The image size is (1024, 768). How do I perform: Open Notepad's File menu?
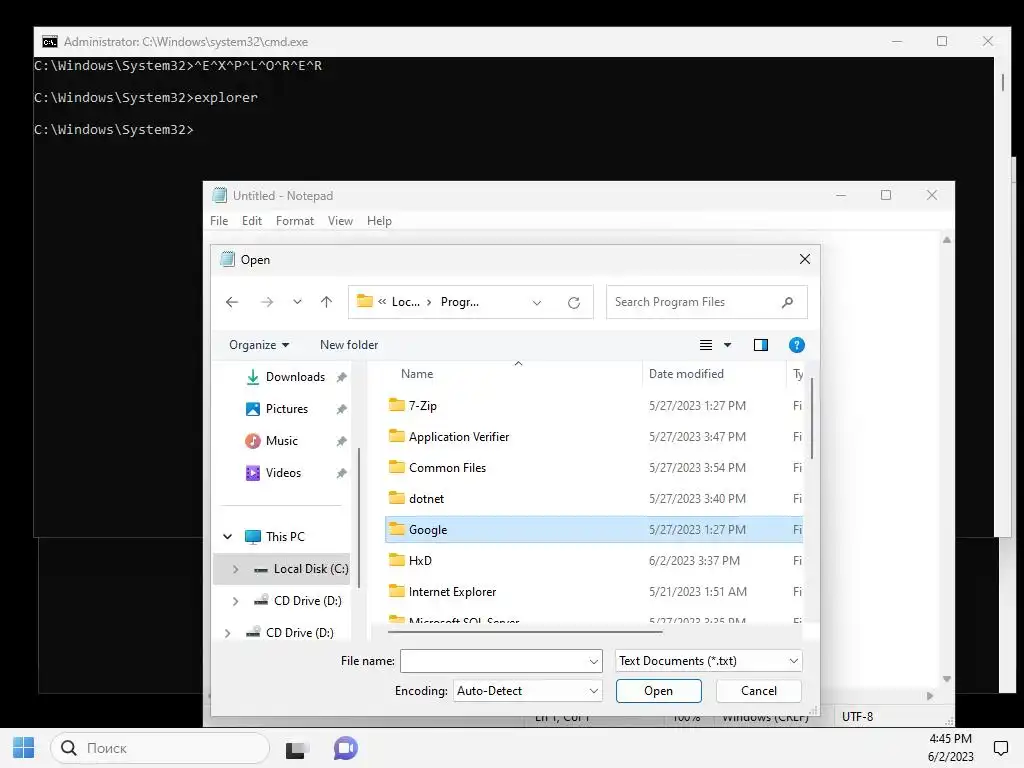tap(219, 221)
